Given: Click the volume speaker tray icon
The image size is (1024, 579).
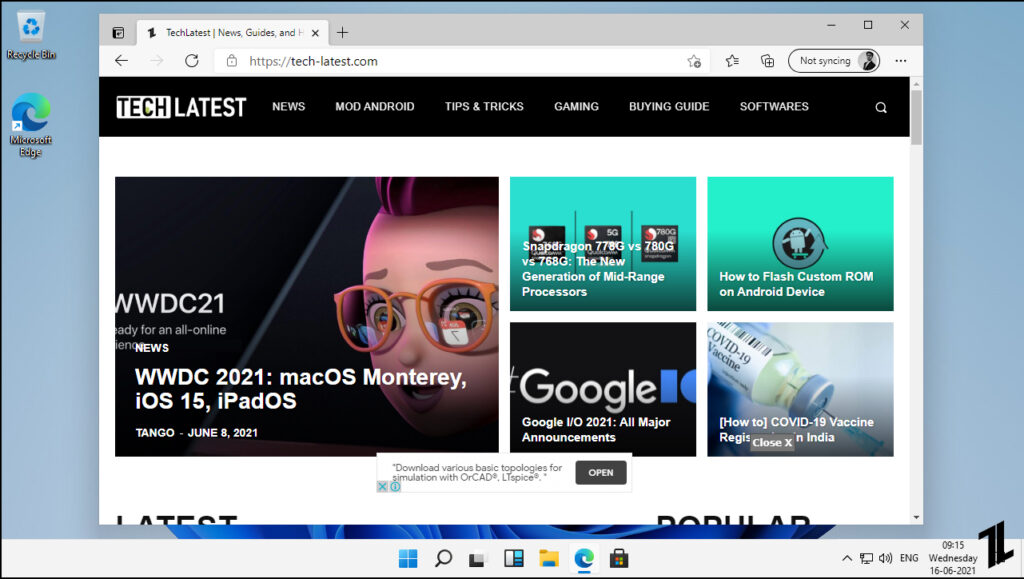Looking at the screenshot, I should coord(886,558).
